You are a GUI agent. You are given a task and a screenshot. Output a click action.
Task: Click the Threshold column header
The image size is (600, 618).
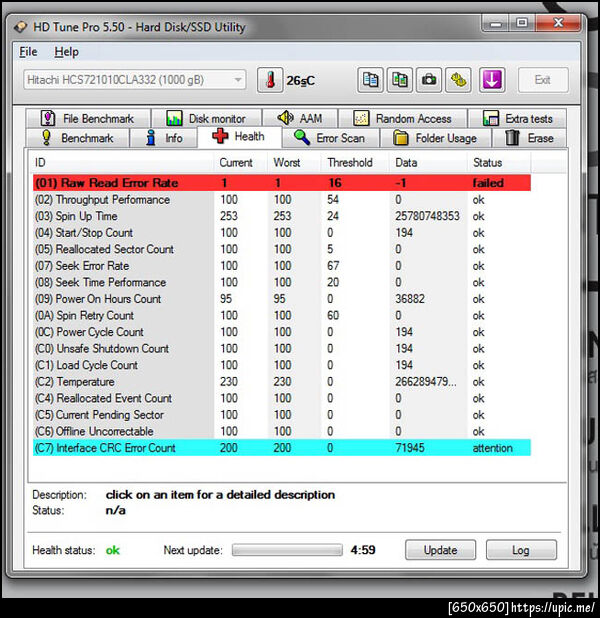355,163
